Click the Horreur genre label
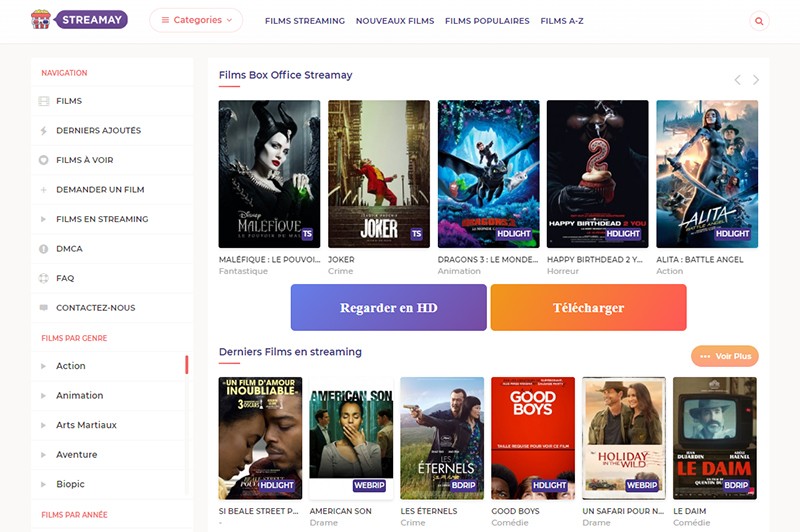This screenshot has height=532, width=800. point(563,271)
